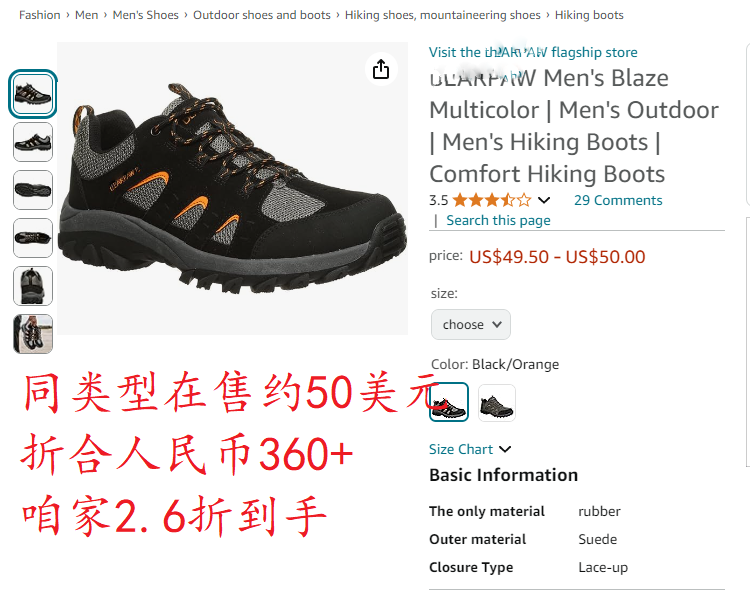The width and height of the screenshot is (750, 600).
Task: Select the sixth thumbnail with held shoes
Action: [x=33, y=333]
